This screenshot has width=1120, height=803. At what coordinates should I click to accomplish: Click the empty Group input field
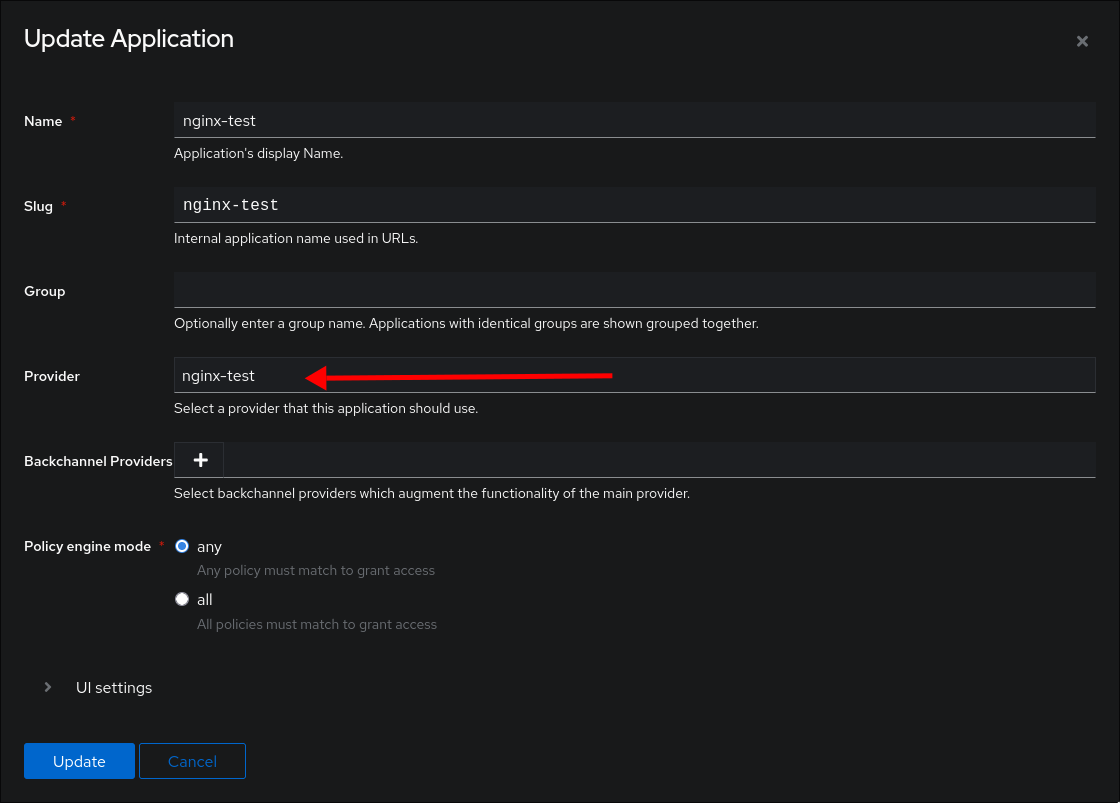[x=634, y=290]
